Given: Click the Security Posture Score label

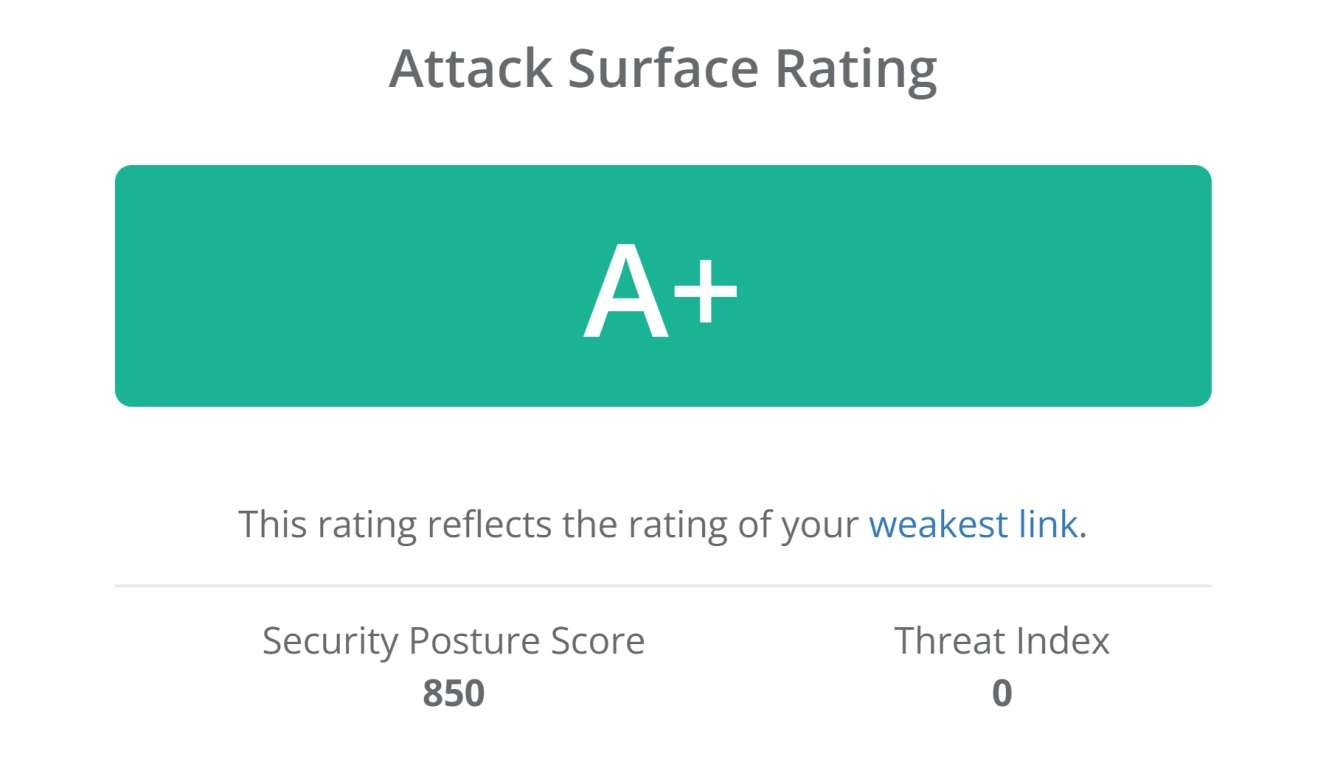Looking at the screenshot, I should (x=453, y=641).
